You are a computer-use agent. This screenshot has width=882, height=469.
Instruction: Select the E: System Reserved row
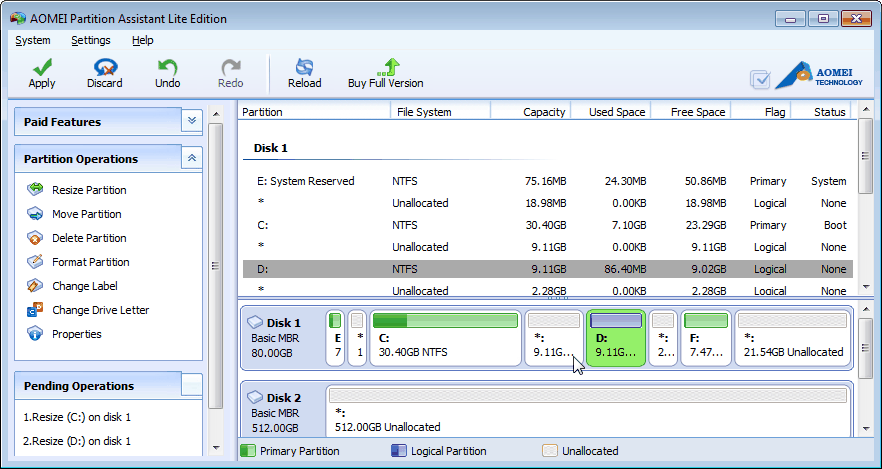point(548,181)
